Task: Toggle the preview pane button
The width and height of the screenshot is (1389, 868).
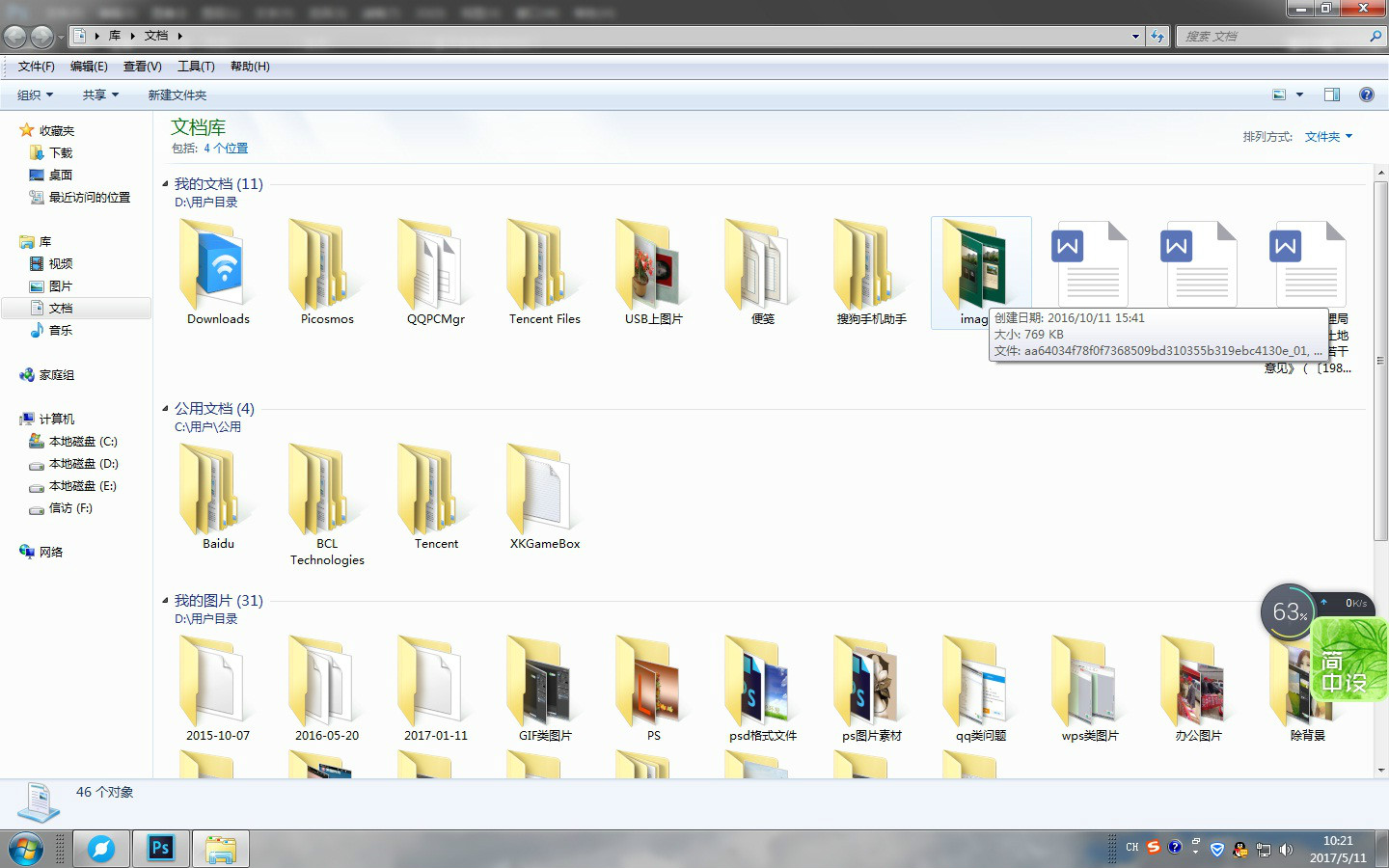Action: pos(1332,95)
